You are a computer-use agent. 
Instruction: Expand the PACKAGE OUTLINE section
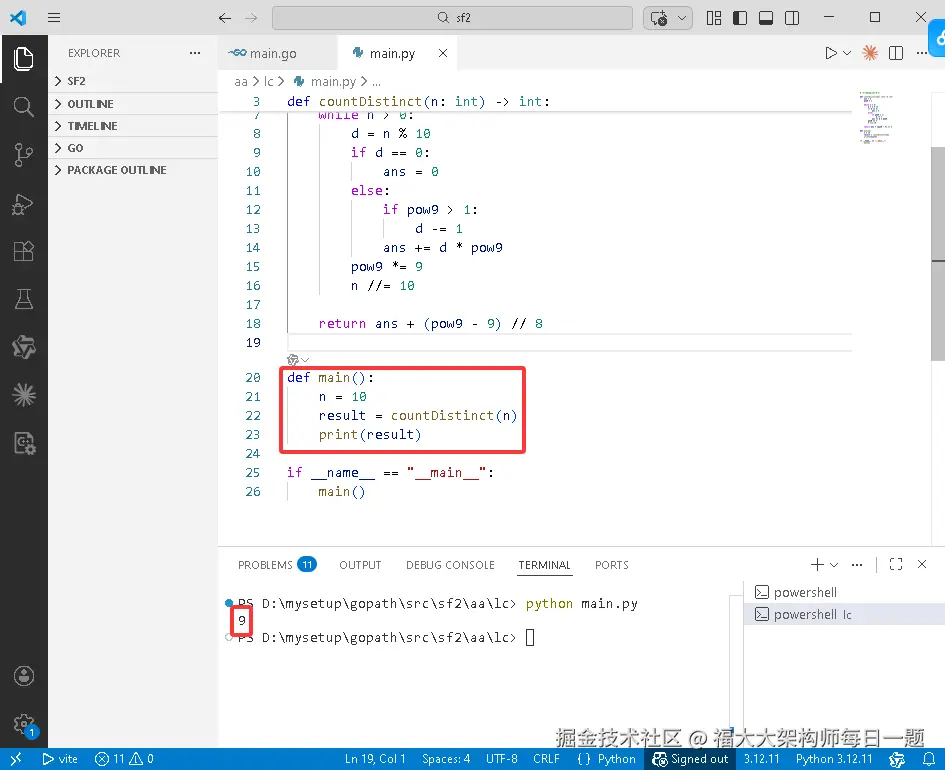click(x=133, y=170)
